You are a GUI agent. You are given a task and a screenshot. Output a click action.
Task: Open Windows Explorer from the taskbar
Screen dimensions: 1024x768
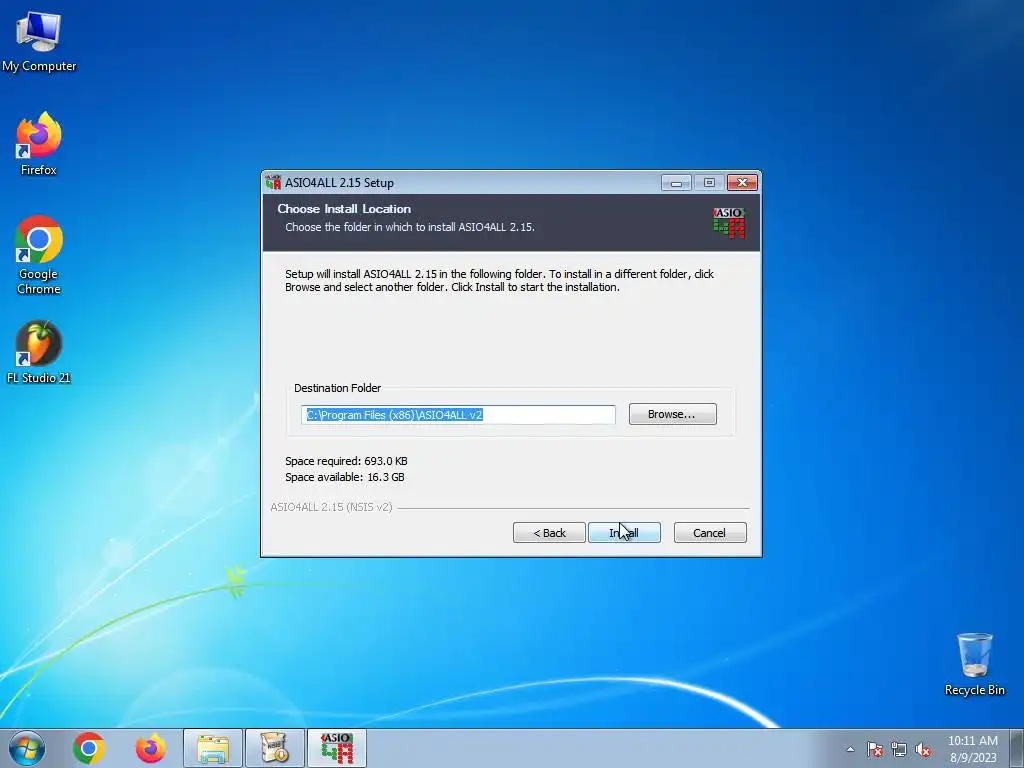(x=213, y=748)
